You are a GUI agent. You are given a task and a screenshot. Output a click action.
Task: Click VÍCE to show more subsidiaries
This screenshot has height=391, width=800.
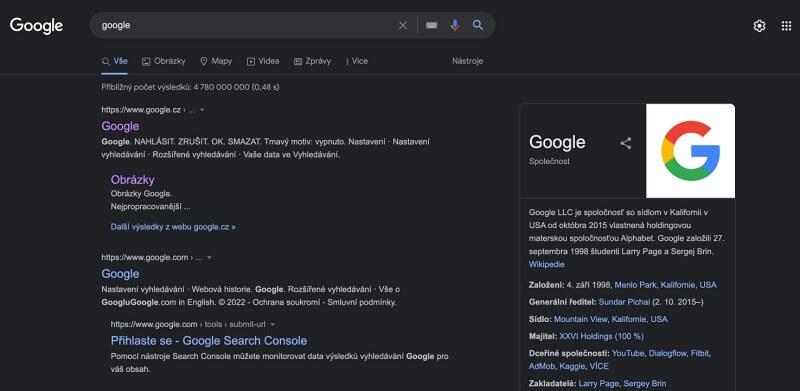599,366
